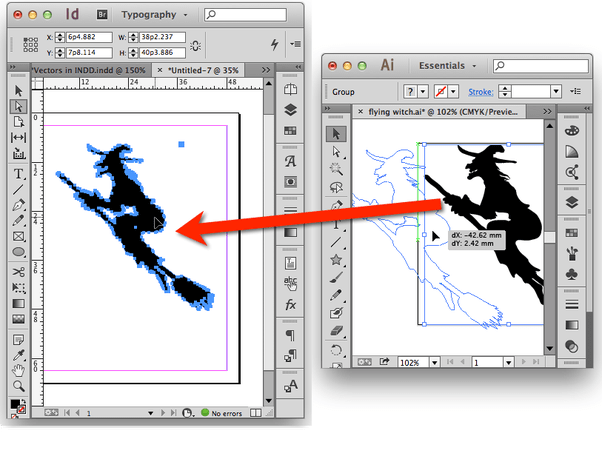Open the Illustrator stroke color dropdown
602x462 pixels.
453,92
